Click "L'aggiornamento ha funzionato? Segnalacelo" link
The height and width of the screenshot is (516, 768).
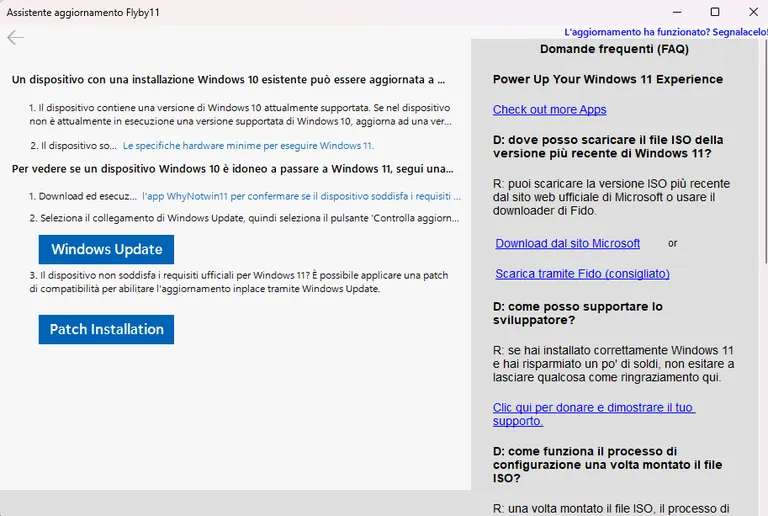(x=666, y=32)
